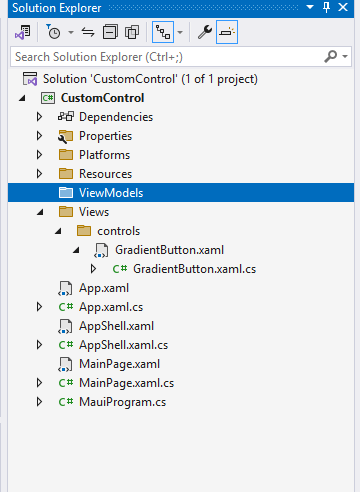Select AppShell.xaml.cs file
The width and height of the screenshot is (360, 492).
click(123, 345)
